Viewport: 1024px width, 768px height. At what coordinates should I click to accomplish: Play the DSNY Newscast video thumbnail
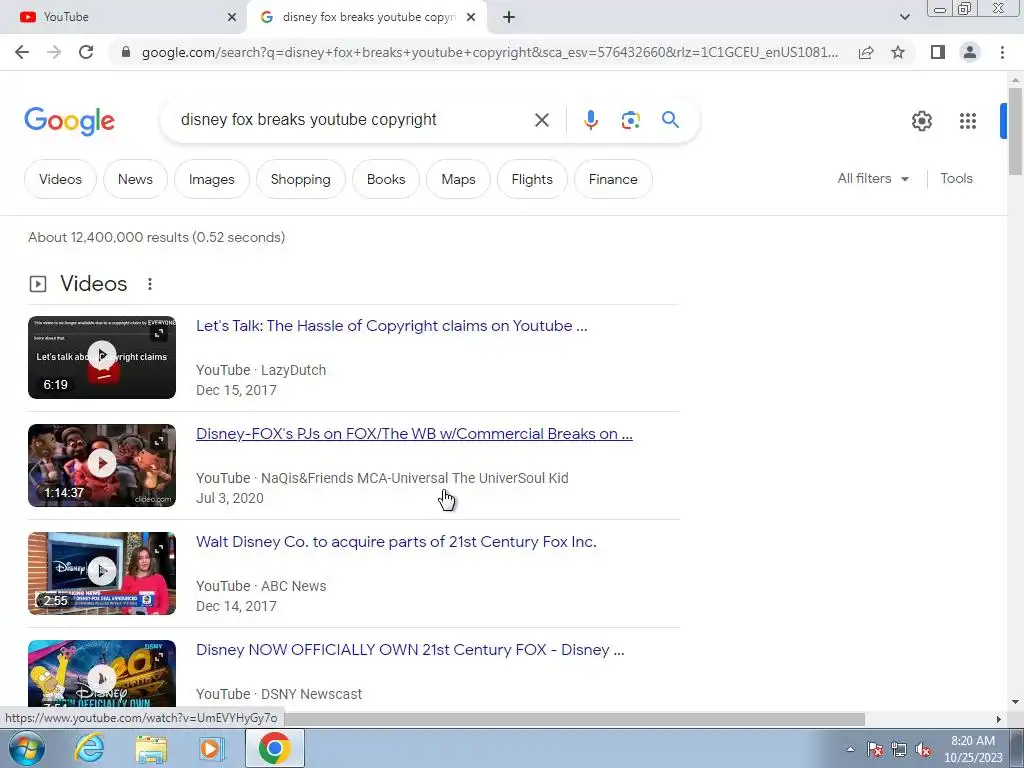point(102,673)
